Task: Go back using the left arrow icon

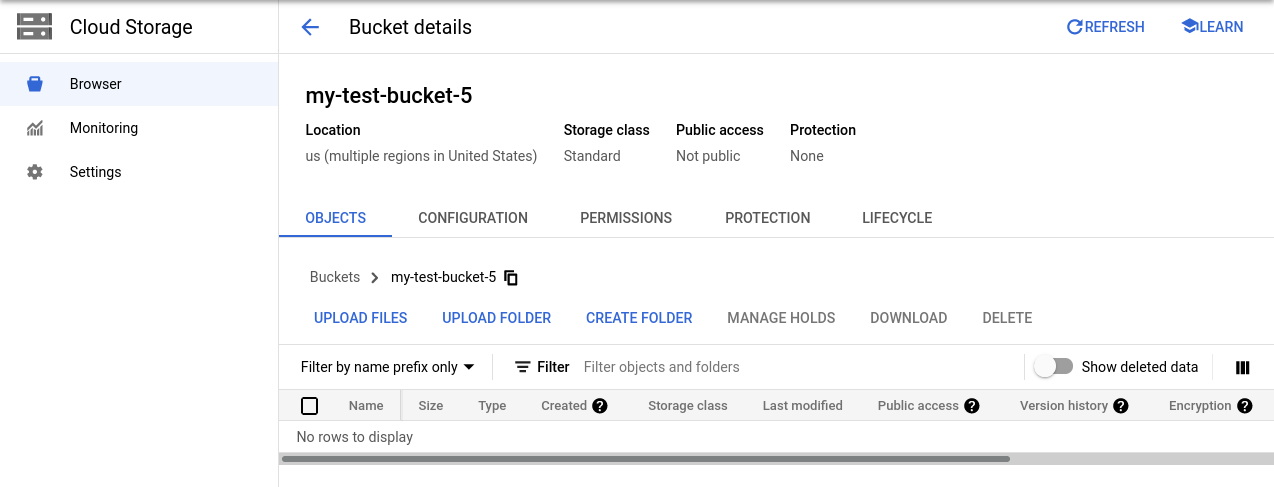Action: (x=310, y=27)
